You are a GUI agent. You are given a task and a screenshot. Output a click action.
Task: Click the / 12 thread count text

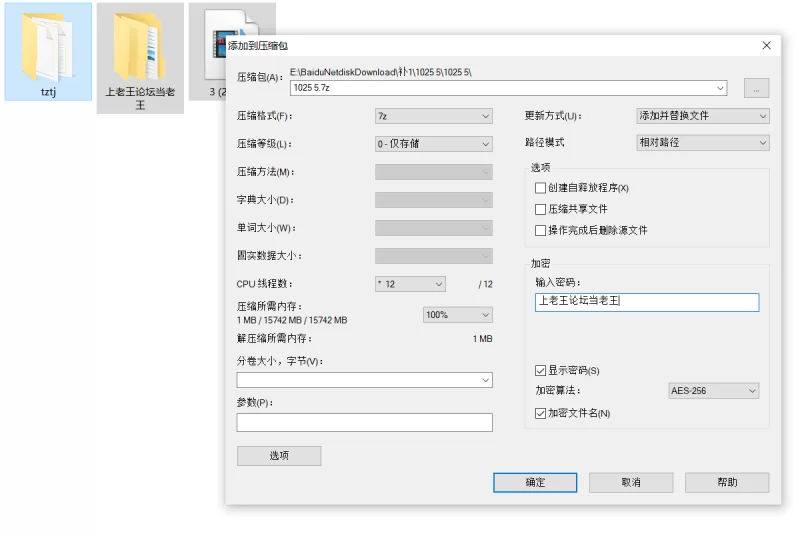[x=485, y=285]
